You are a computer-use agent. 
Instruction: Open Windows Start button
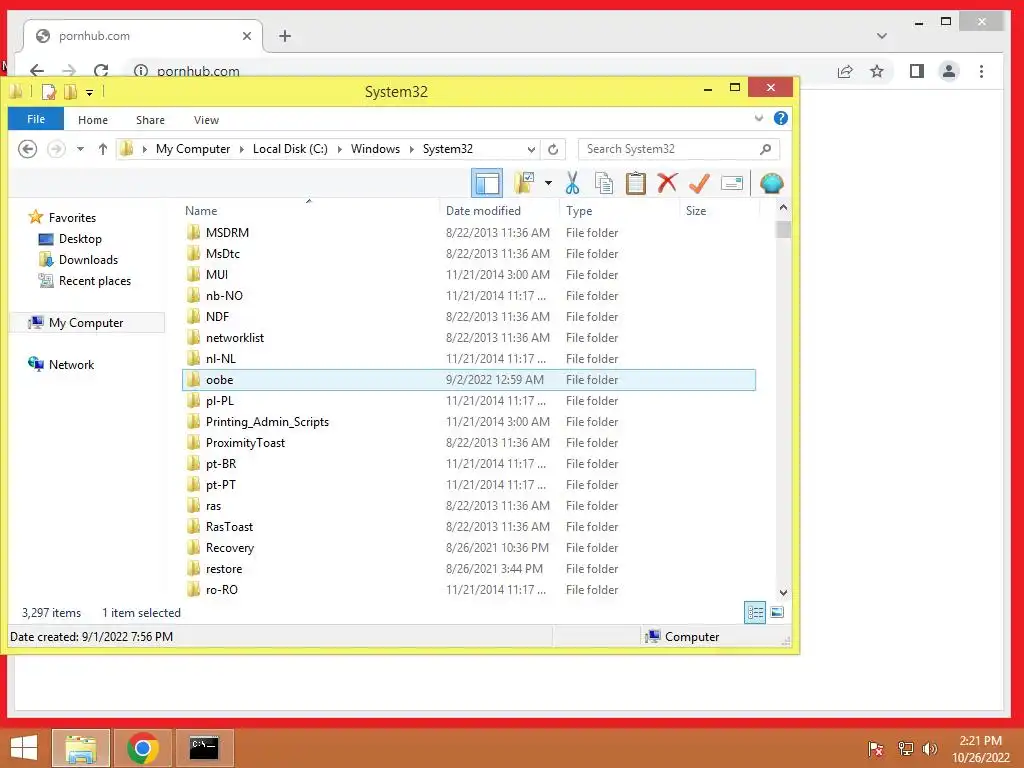[x=24, y=748]
